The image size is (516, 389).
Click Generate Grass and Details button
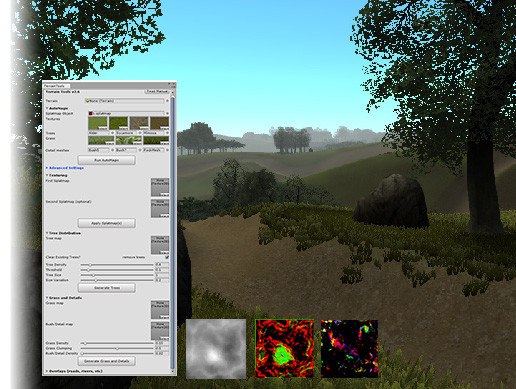point(107,361)
